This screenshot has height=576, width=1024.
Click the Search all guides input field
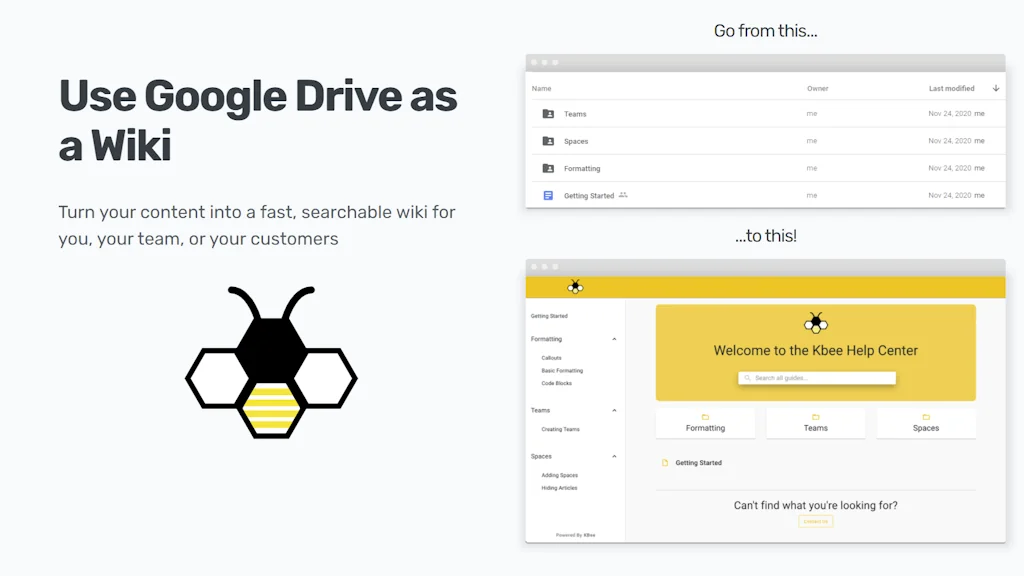click(816, 378)
